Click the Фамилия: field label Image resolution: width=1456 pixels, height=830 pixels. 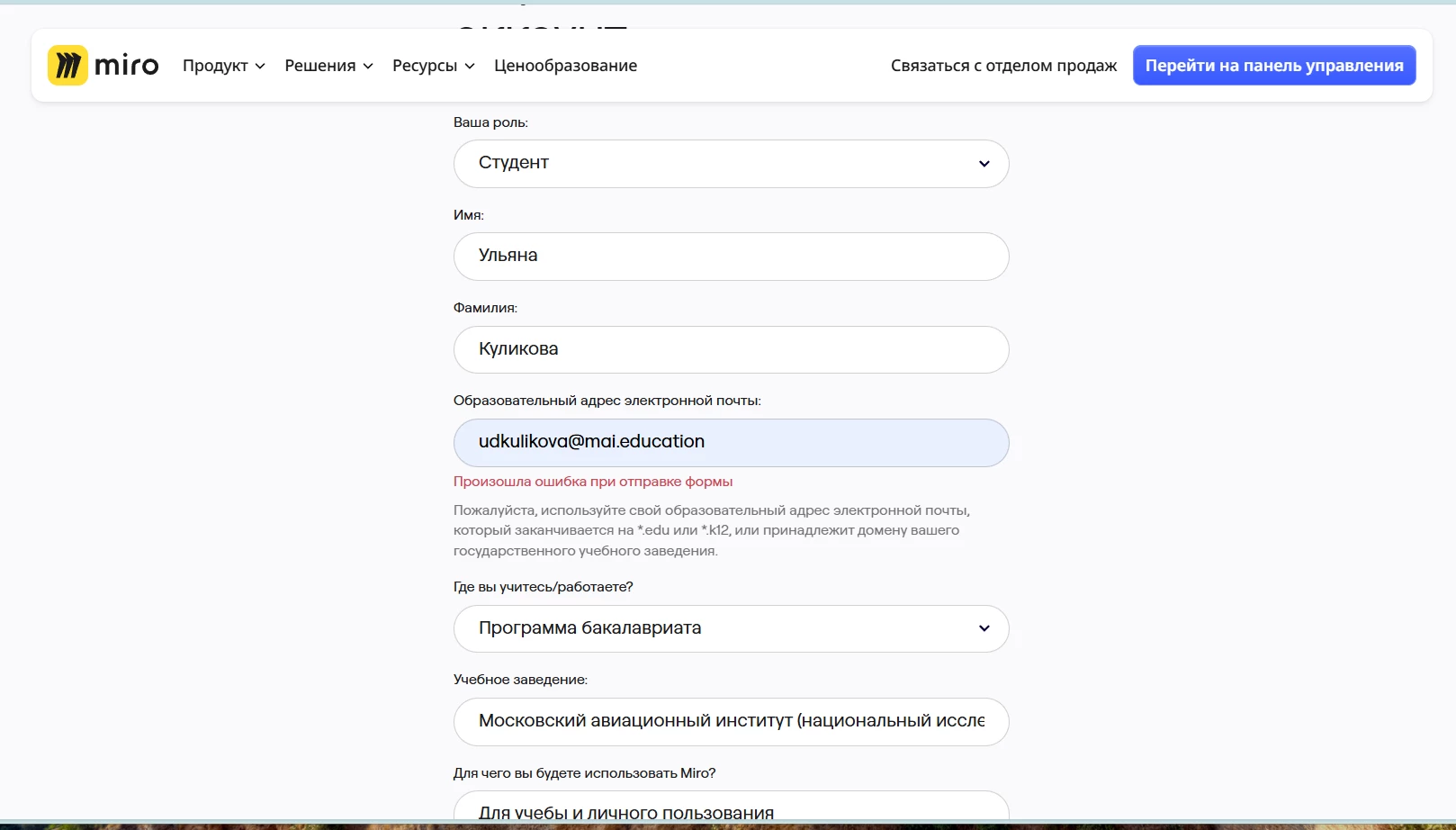485,308
